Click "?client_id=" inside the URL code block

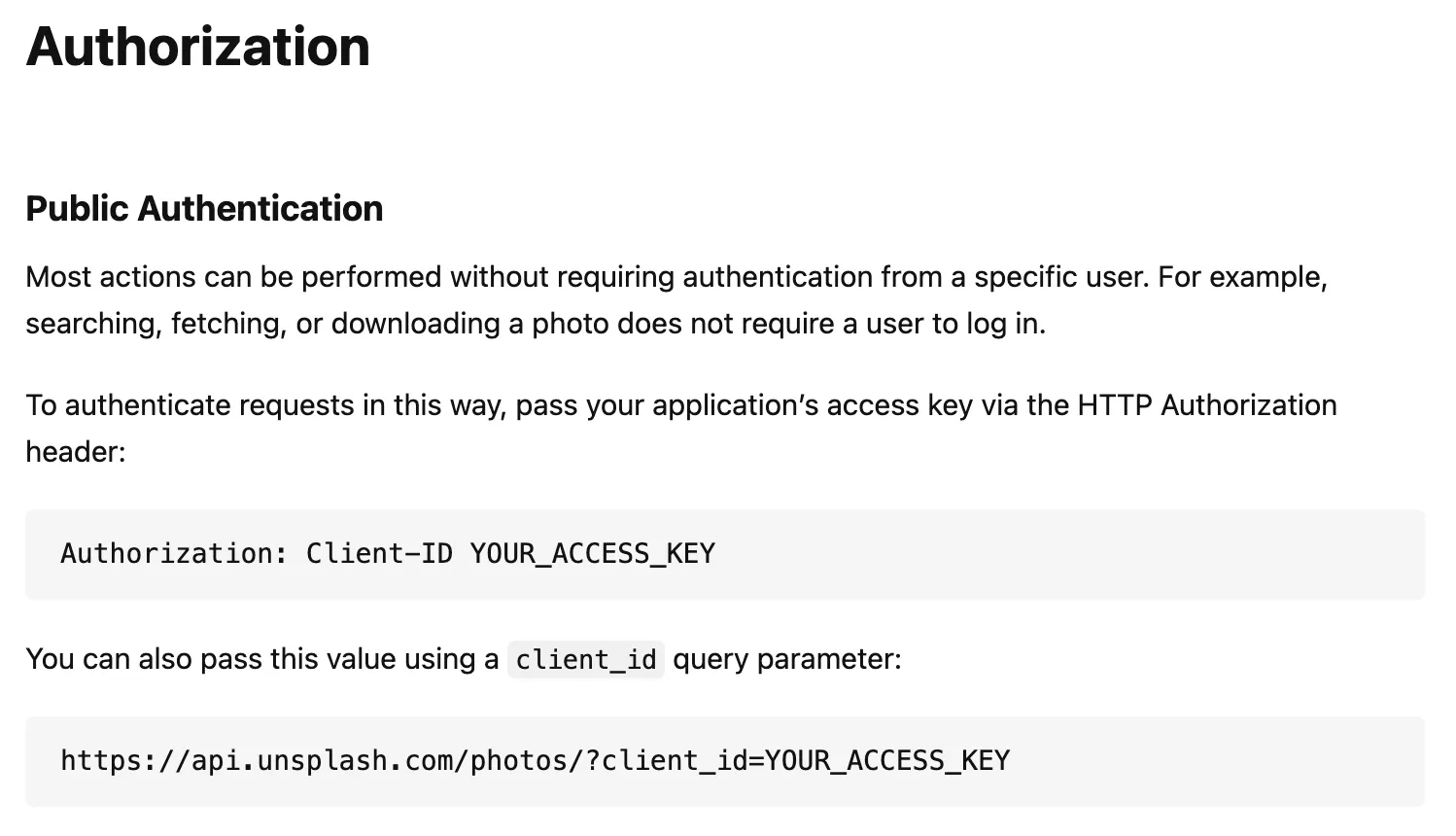(675, 761)
